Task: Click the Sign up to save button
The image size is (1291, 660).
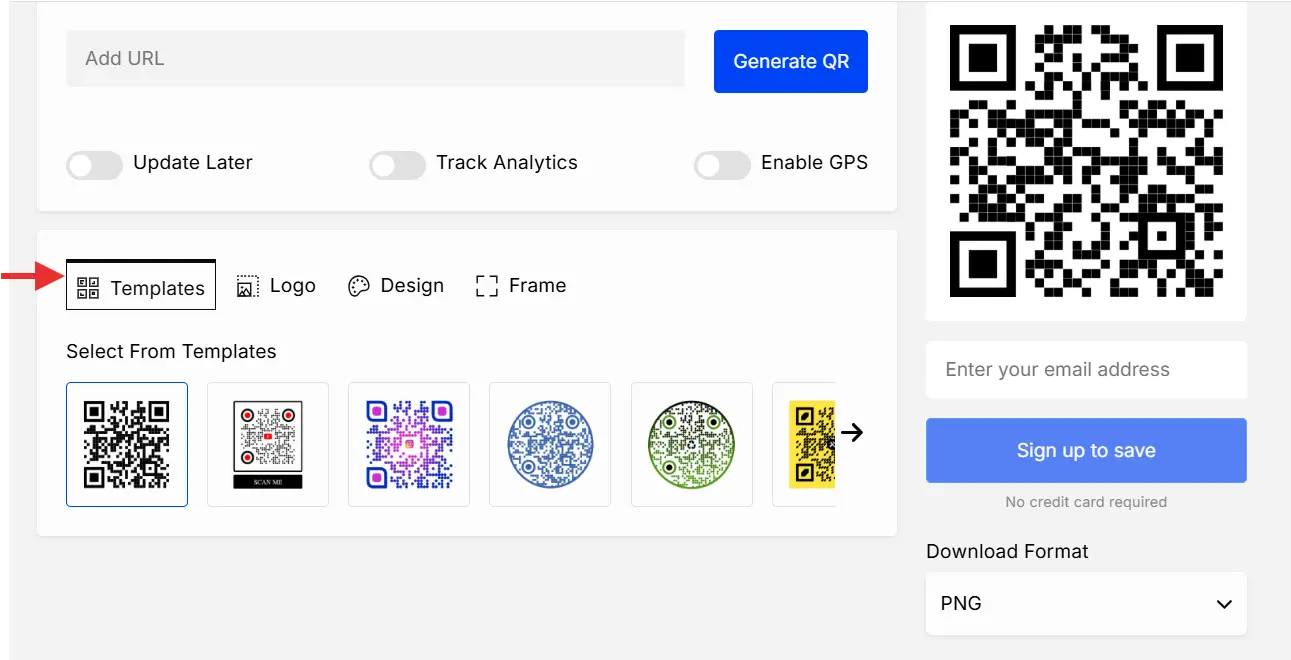Action: click(x=1085, y=450)
